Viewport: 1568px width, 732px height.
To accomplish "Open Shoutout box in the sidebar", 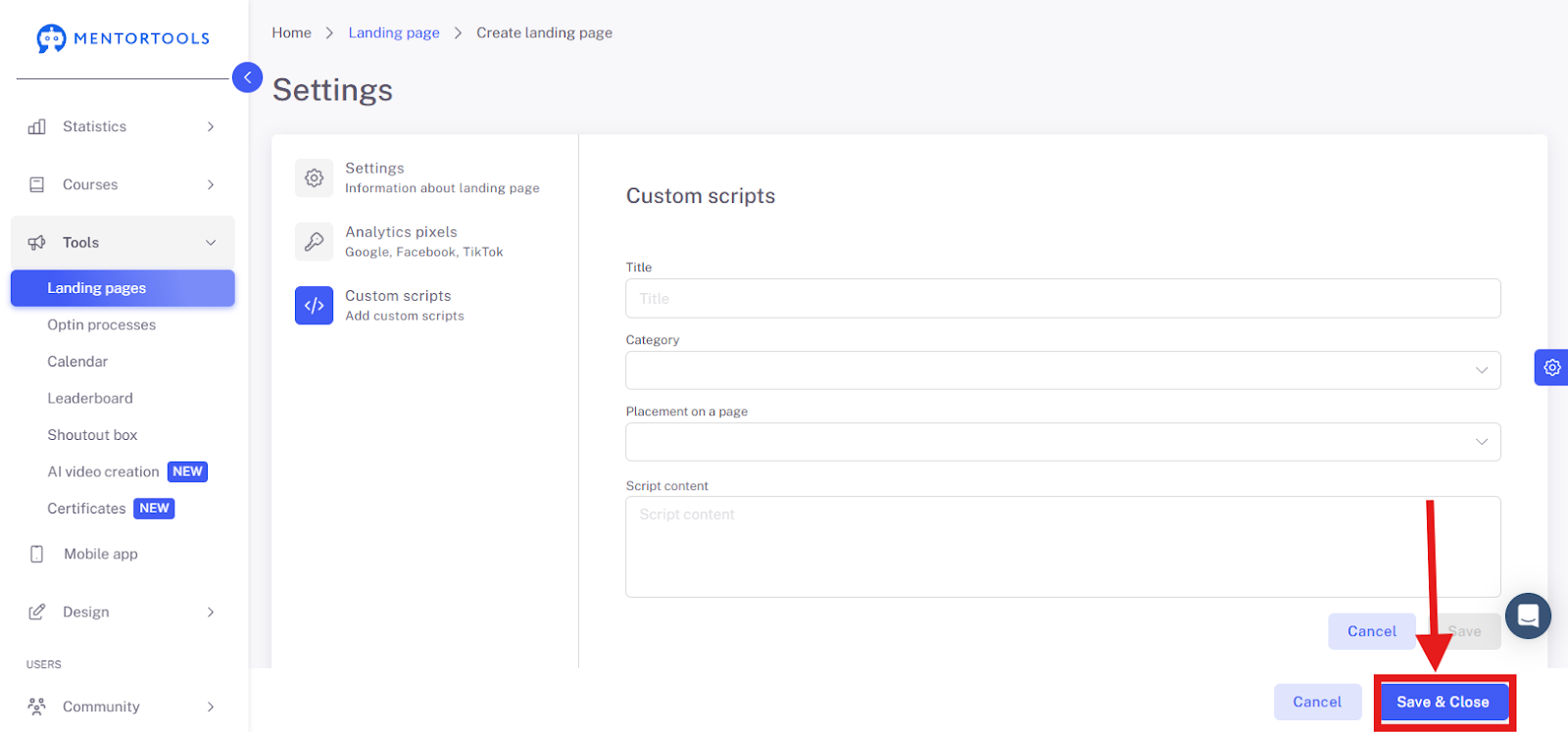I will point(92,435).
